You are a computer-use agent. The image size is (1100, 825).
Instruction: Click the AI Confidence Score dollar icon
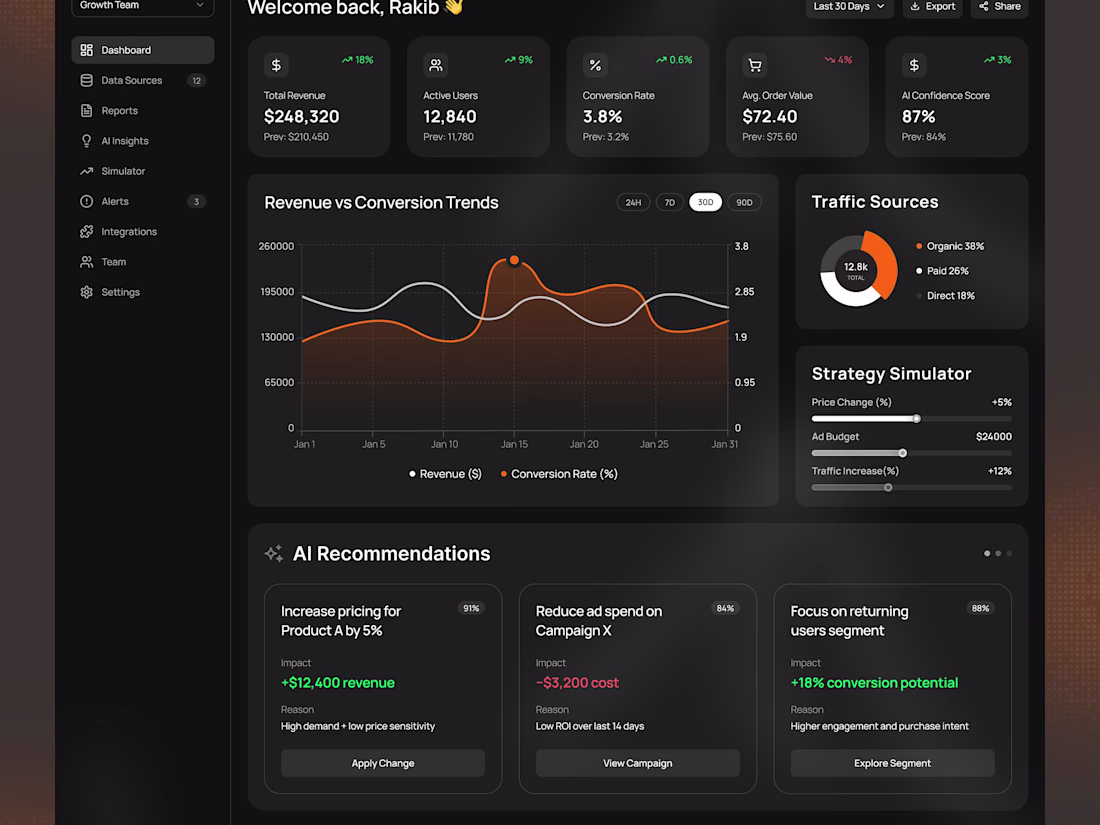coord(914,65)
